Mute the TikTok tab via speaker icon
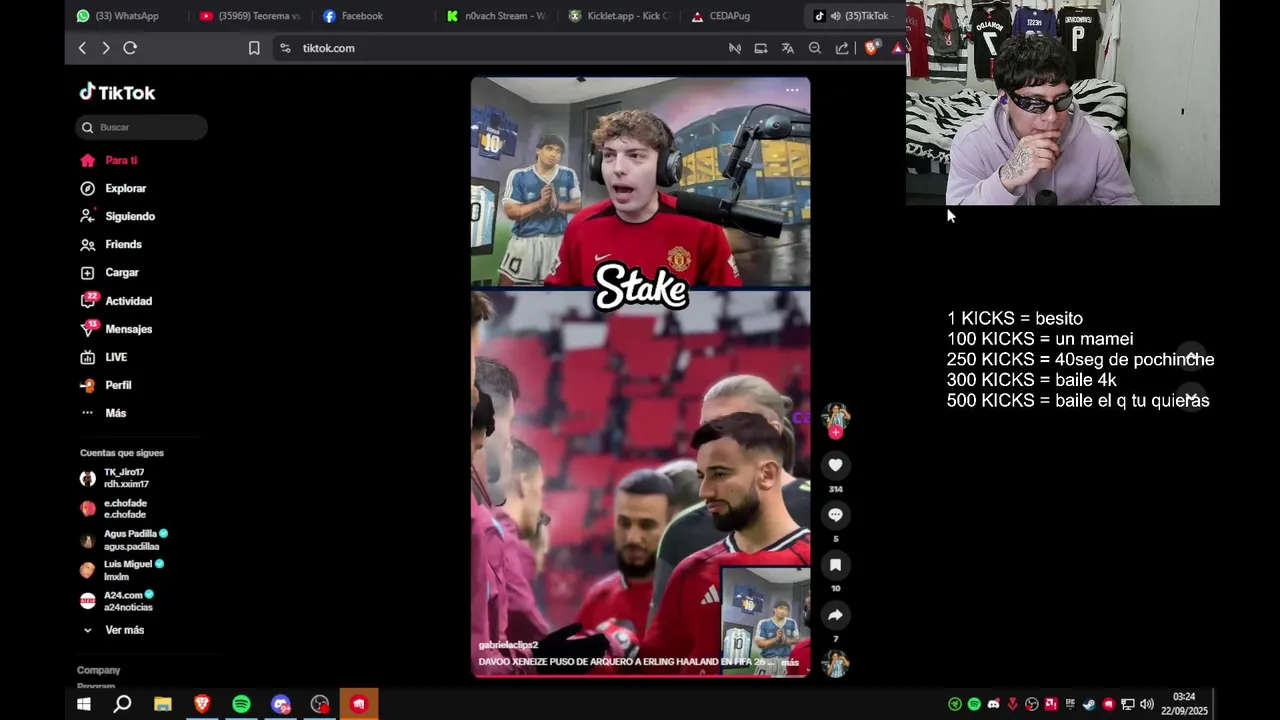This screenshot has width=1280, height=720. coord(835,16)
